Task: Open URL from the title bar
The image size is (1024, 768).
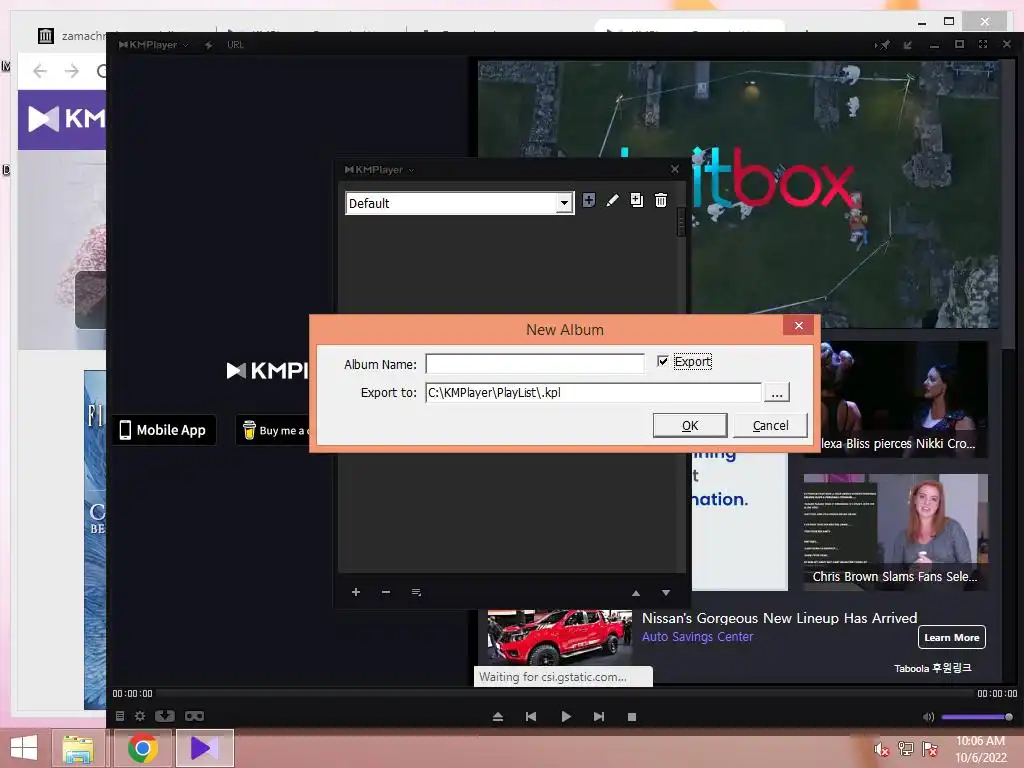Action: [x=235, y=45]
